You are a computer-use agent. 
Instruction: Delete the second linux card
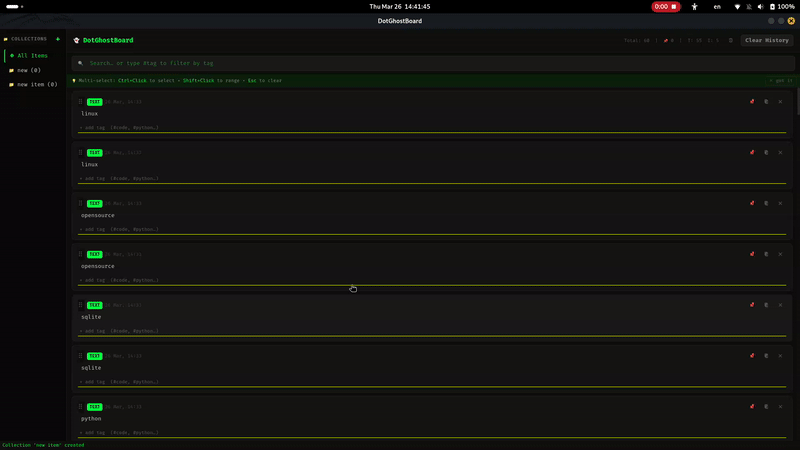(780, 153)
